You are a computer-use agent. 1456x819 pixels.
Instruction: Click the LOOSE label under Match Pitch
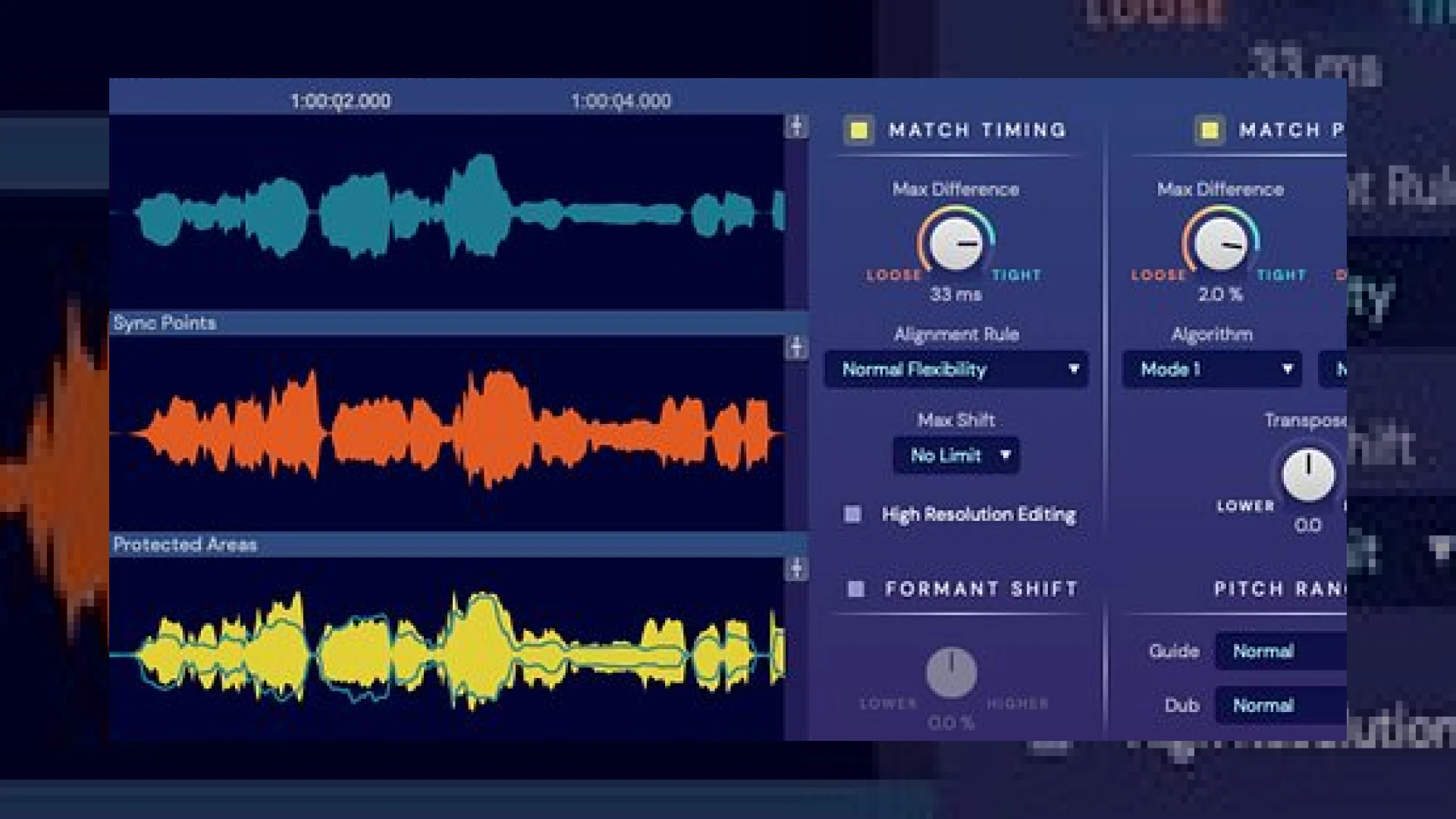click(1158, 275)
